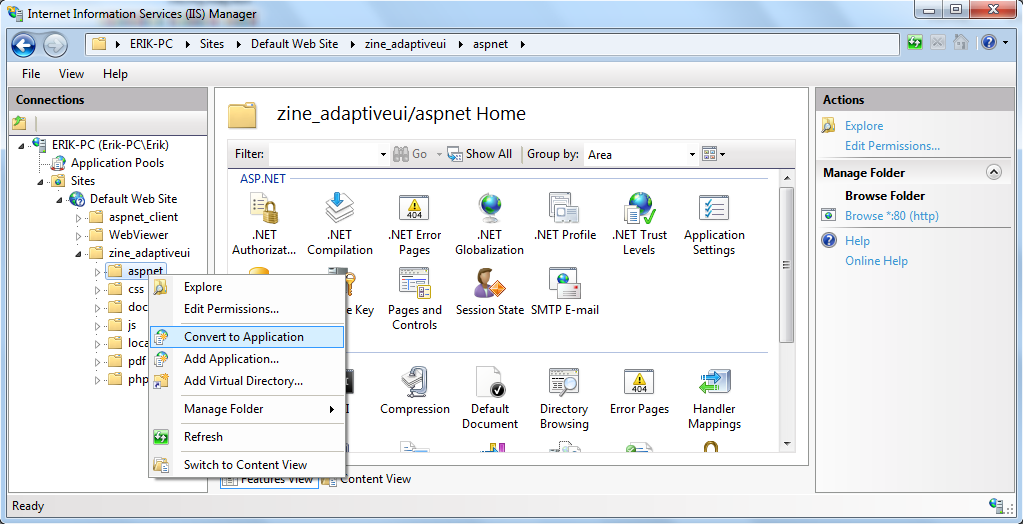Image resolution: width=1023 pixels, height=524 pixels.
Task: Choose Edit Permissions... from context menu
Action: [x=247, y=309]
